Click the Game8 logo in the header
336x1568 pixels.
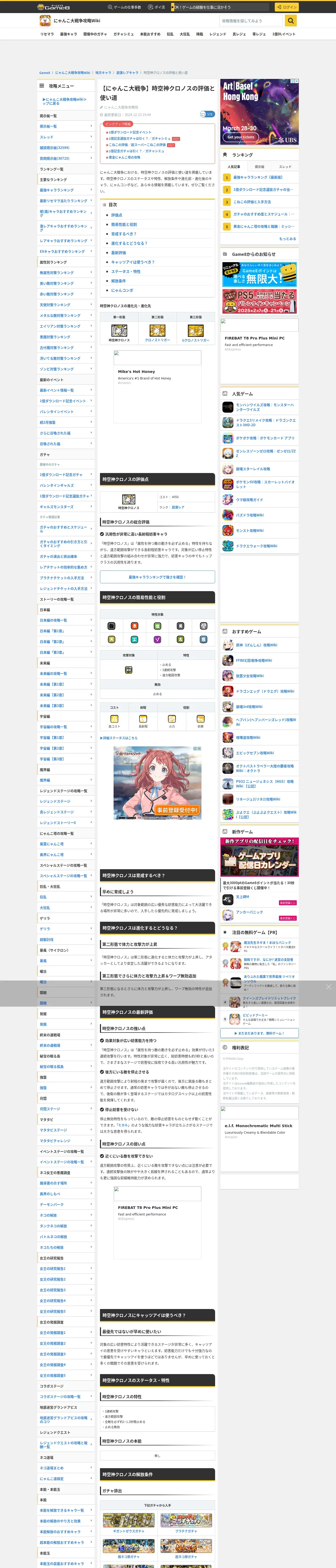[x=54, y=7]
